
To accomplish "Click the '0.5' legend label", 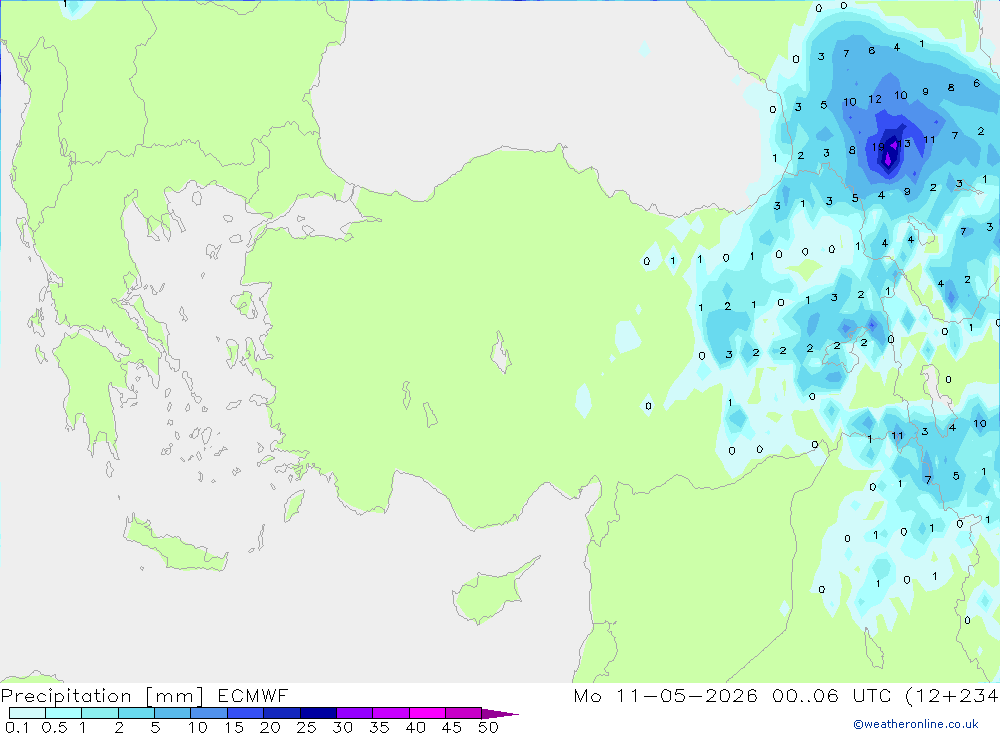I will [54, 727].
